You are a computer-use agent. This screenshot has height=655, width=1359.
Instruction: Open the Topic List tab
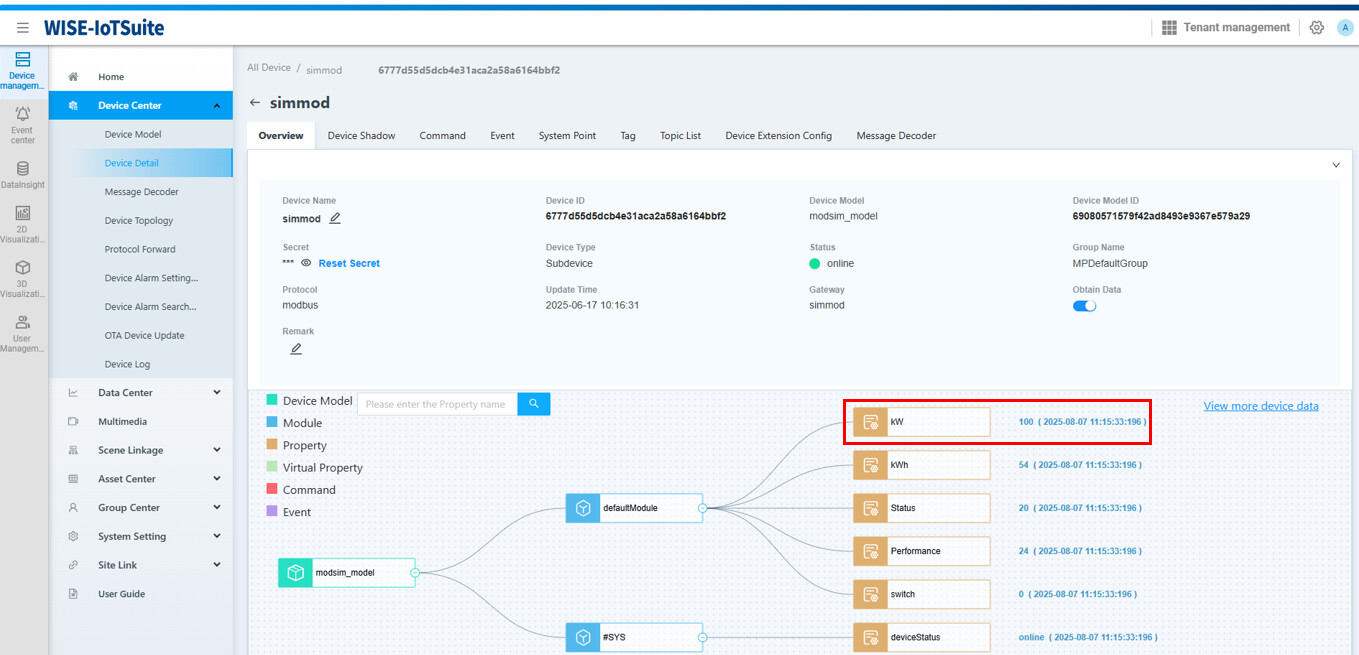[680, 136]
